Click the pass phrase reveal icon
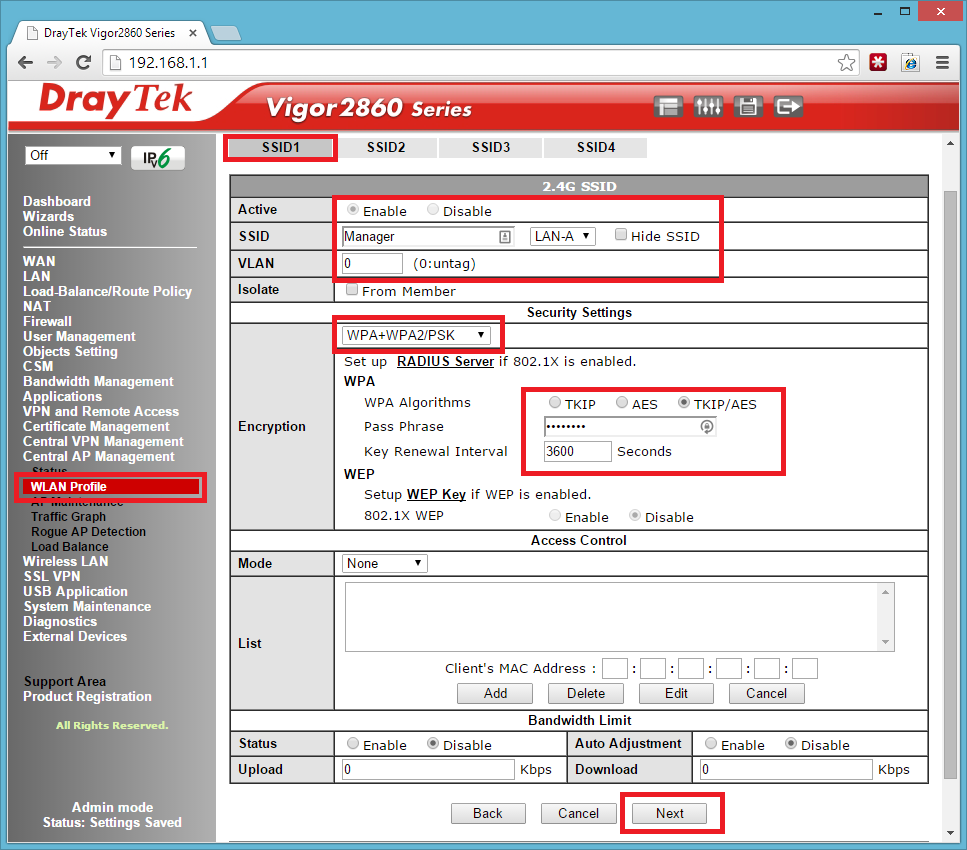The height and width of the screenshot is (850, 967). click(x=707, y=427)
